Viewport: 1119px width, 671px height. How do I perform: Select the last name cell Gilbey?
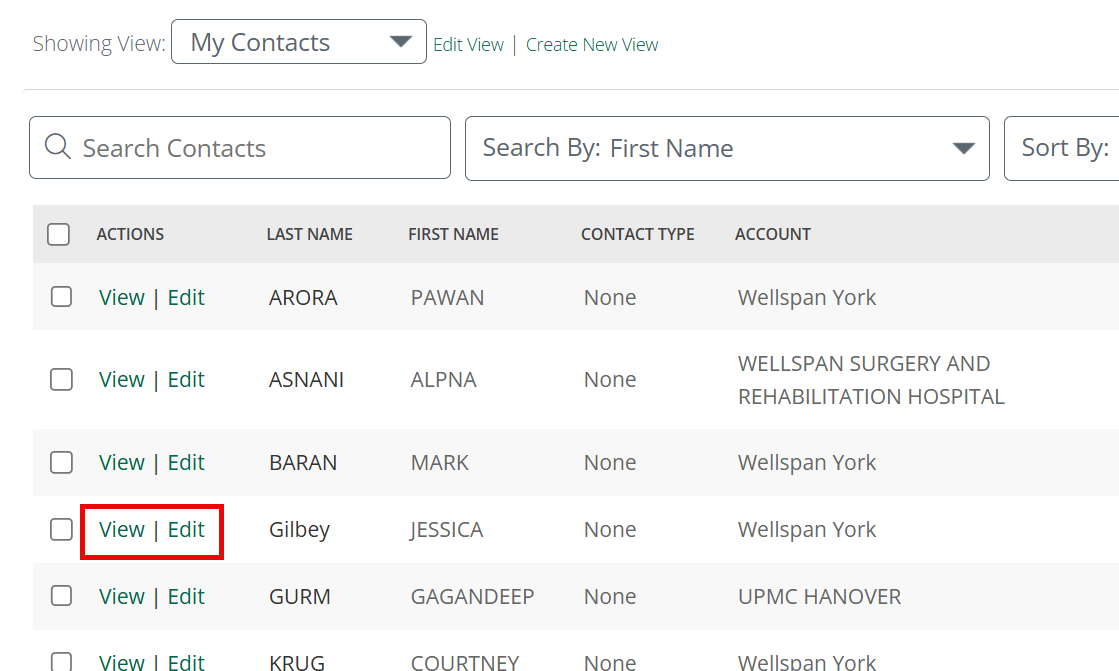[x=299, y=530]
